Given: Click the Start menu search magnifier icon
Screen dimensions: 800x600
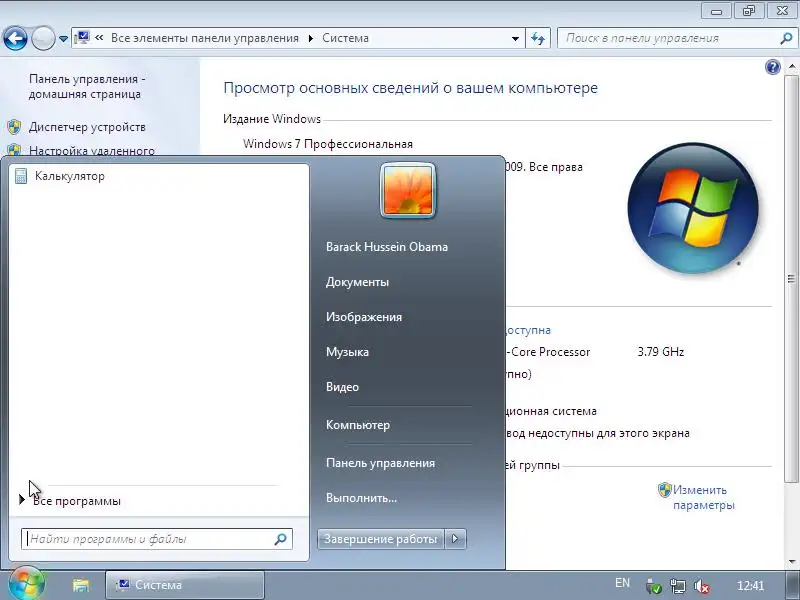Looking at the screenshot, I should [280, 539].
